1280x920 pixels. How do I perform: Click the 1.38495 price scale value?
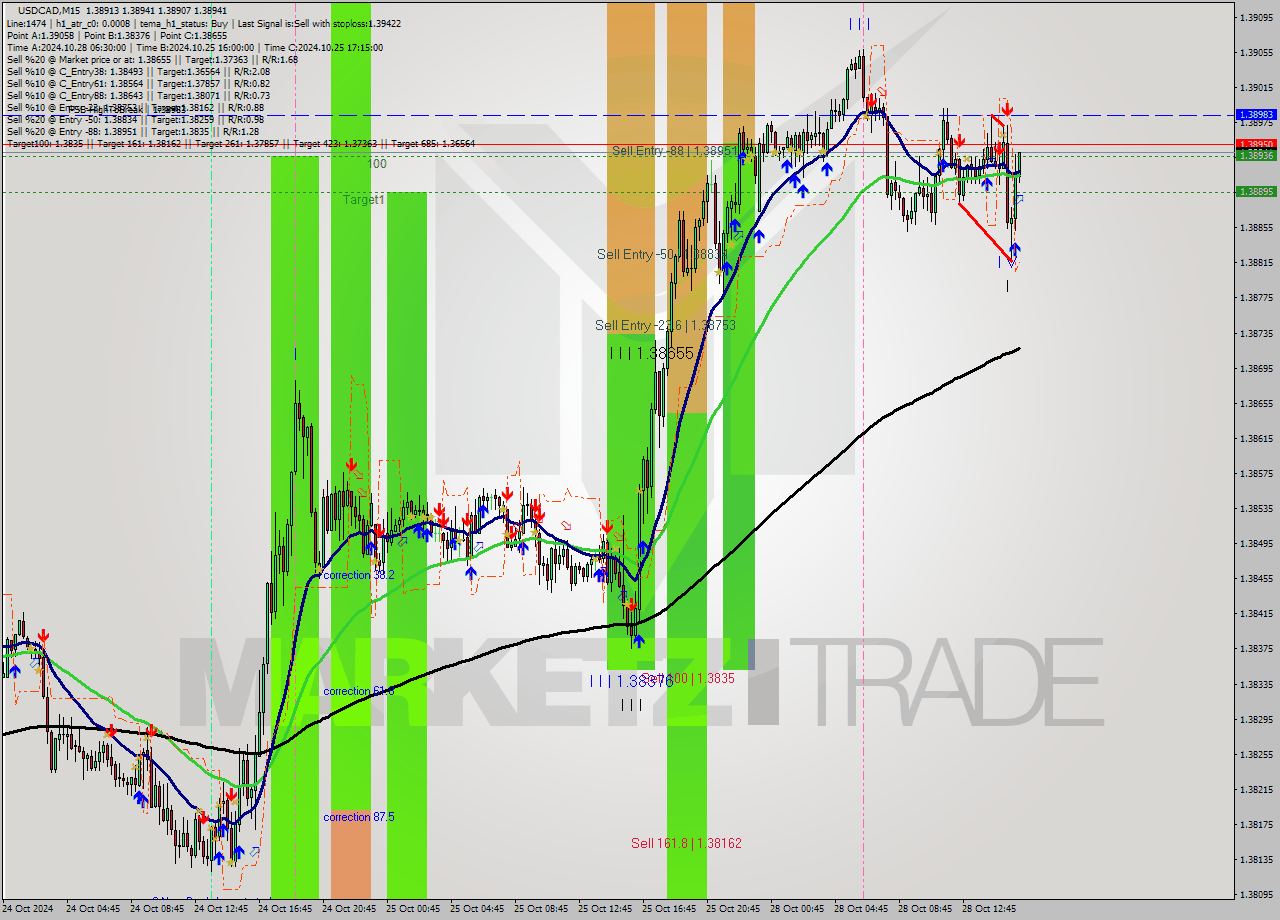(x=1256, y=543)
